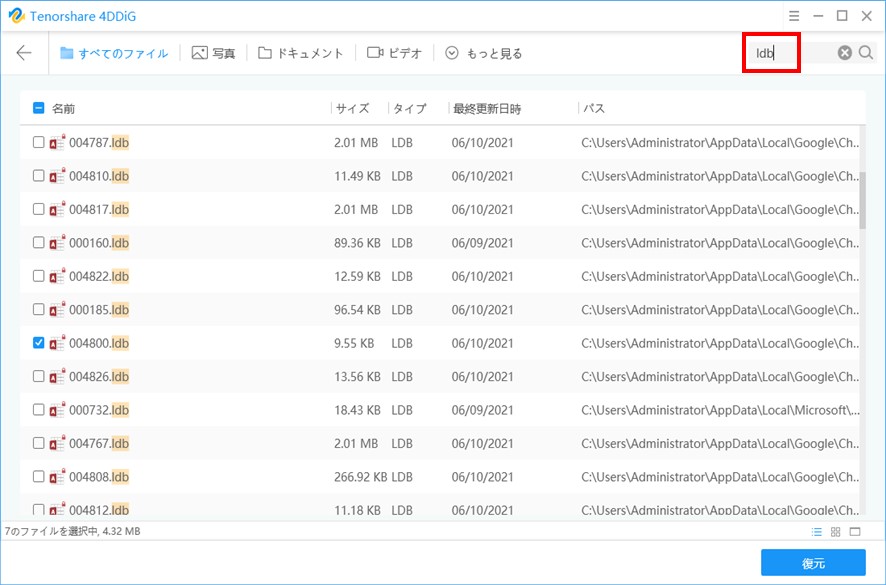Check the box for 000185.ldb
The image size is (886, 585).
[38, 309]
